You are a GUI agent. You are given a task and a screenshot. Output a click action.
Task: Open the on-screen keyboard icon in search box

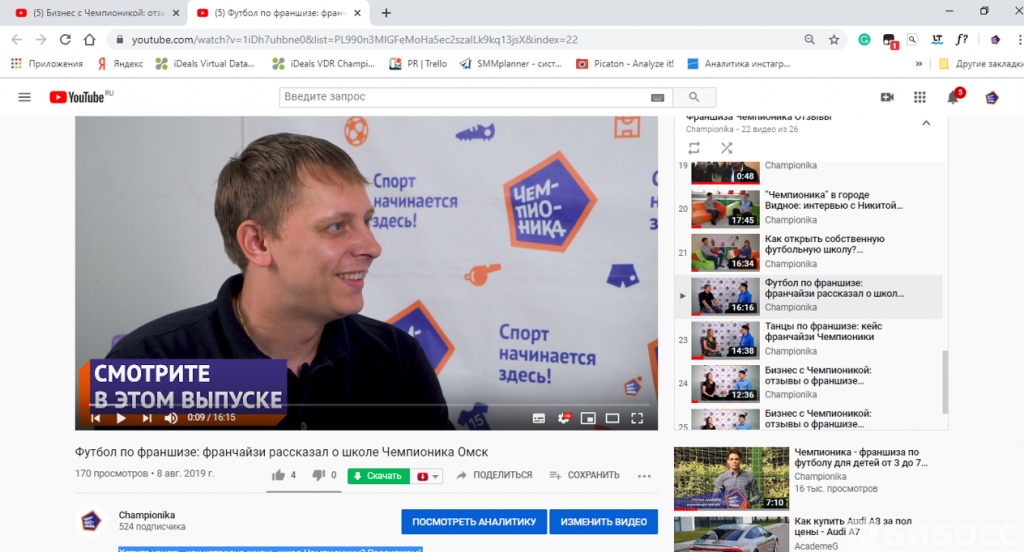(658, 97)
